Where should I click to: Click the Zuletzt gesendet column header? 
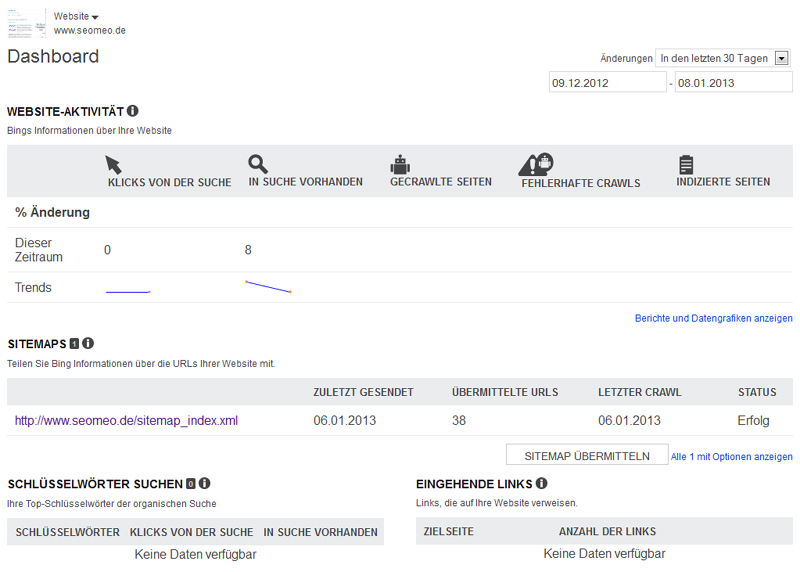pyautogui.click(x=363, y=392)
